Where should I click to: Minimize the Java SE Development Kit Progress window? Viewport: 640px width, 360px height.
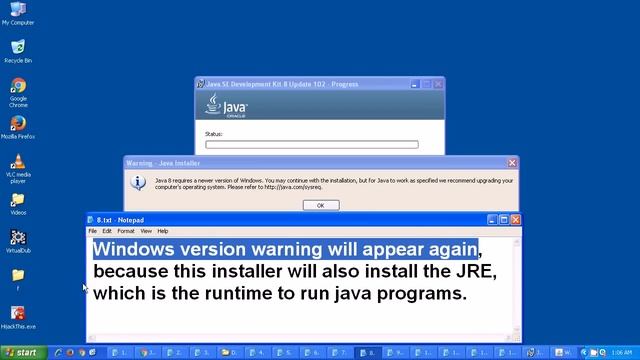pos(414,84)
